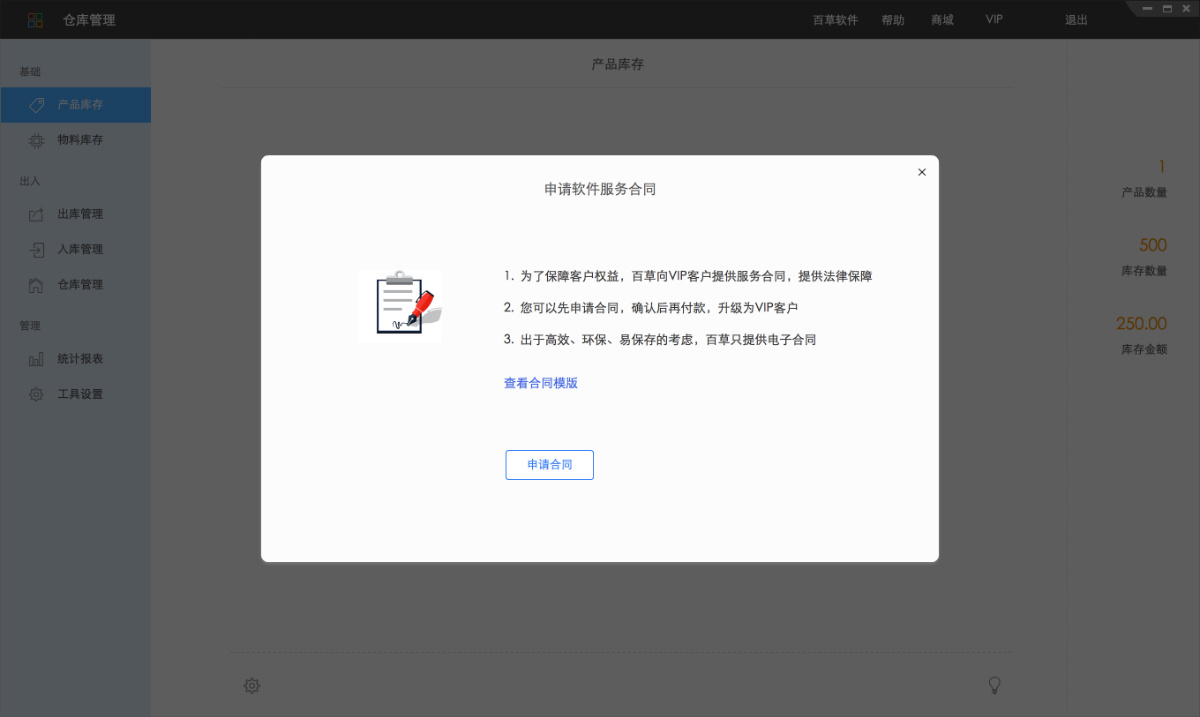
Task: Click the 出库管理 outbound icon
Action: (x=36, y=214)
